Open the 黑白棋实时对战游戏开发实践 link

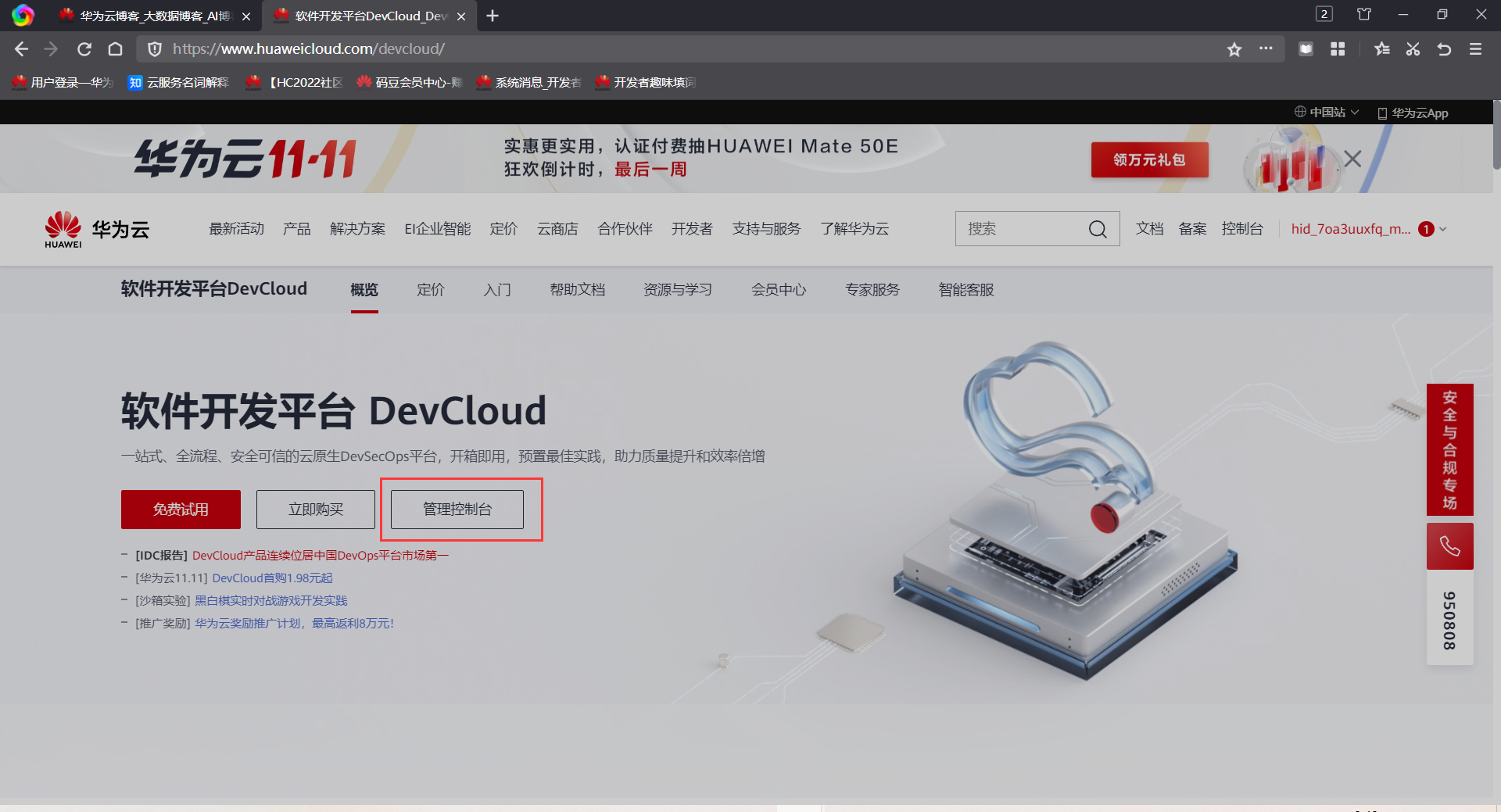pyautogui.click(x=271, y=601)
